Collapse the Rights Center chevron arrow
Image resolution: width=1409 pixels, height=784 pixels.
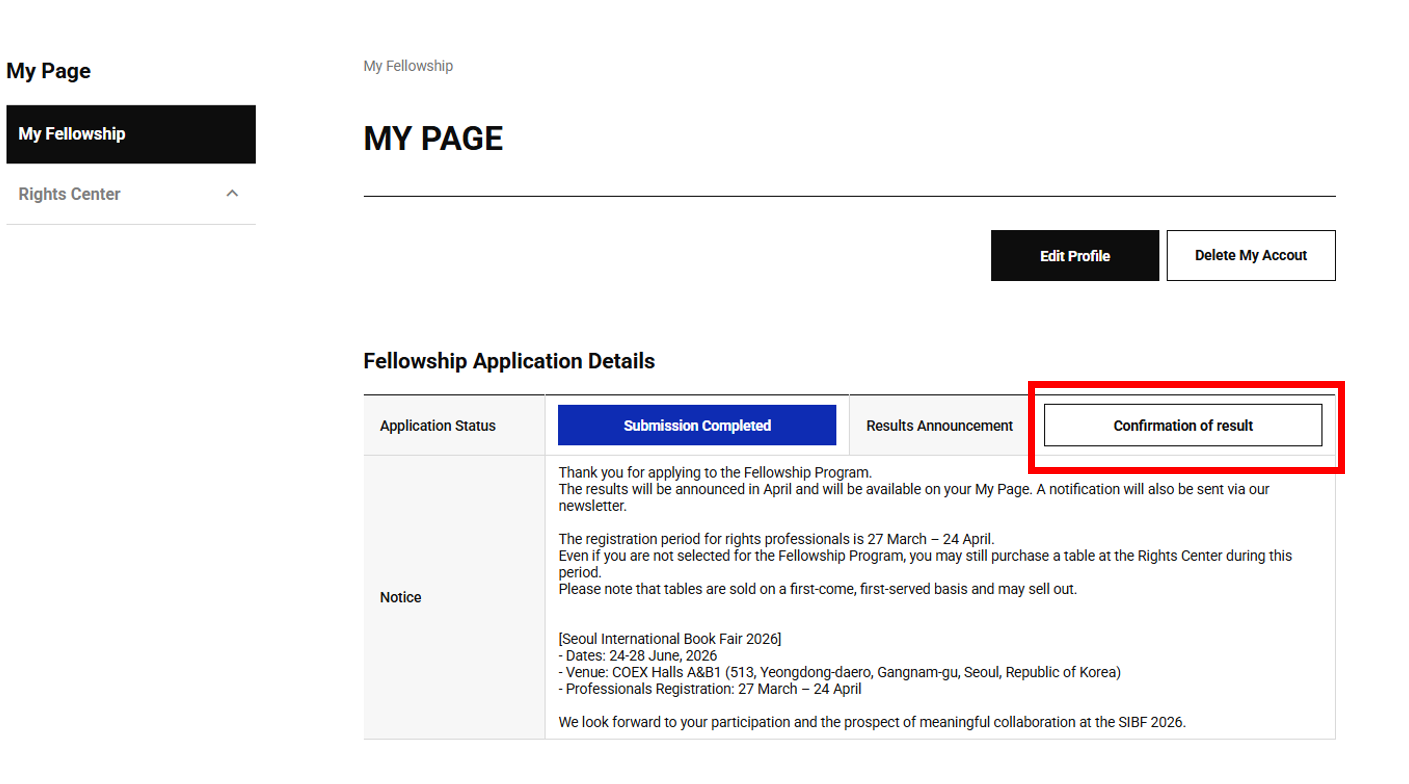click(232, 193)
